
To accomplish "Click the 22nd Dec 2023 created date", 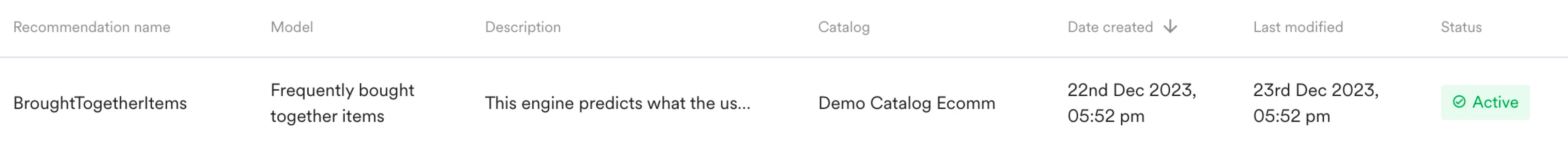I will (1132, 90).
